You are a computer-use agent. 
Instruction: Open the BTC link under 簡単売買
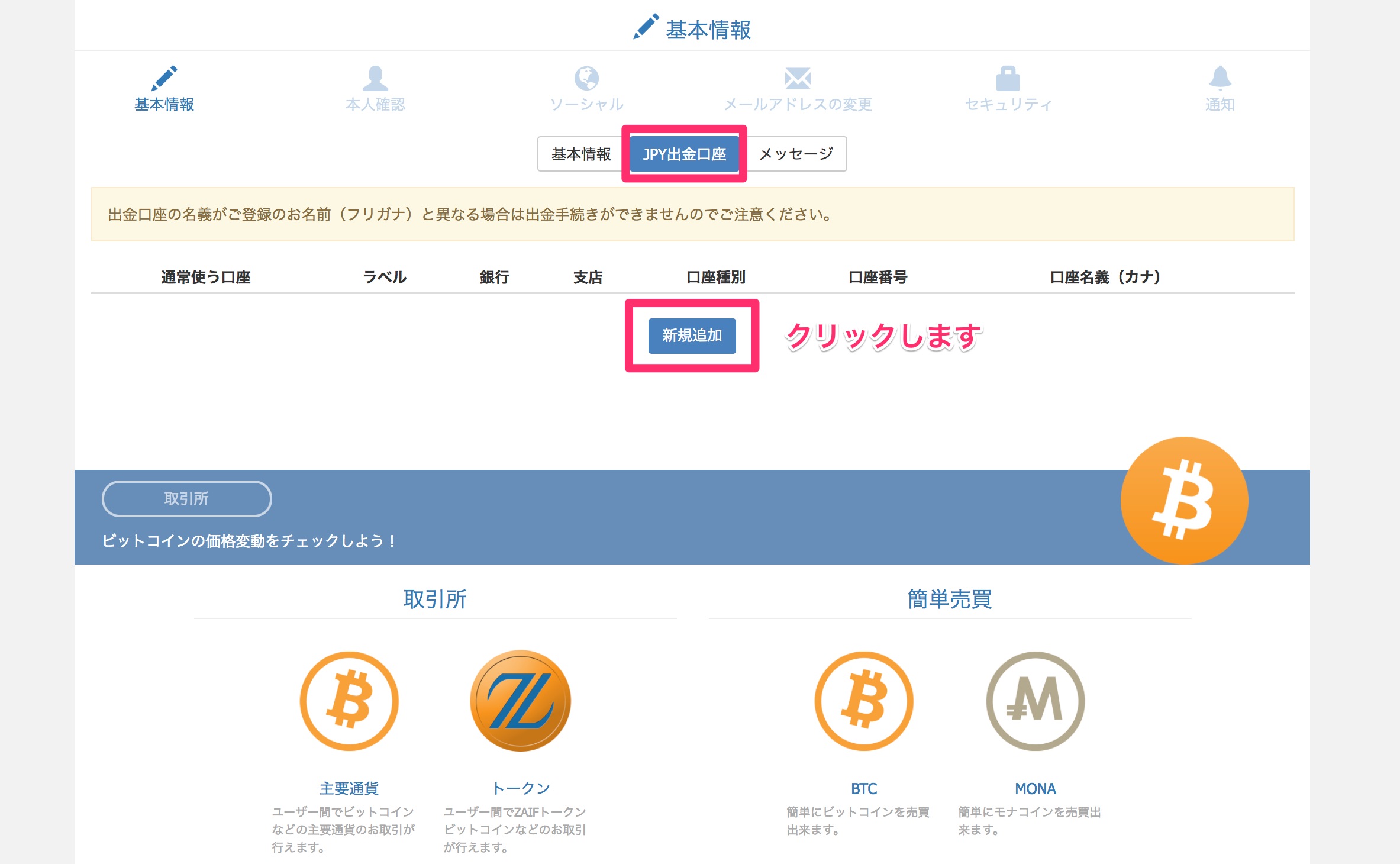point(864,788)
